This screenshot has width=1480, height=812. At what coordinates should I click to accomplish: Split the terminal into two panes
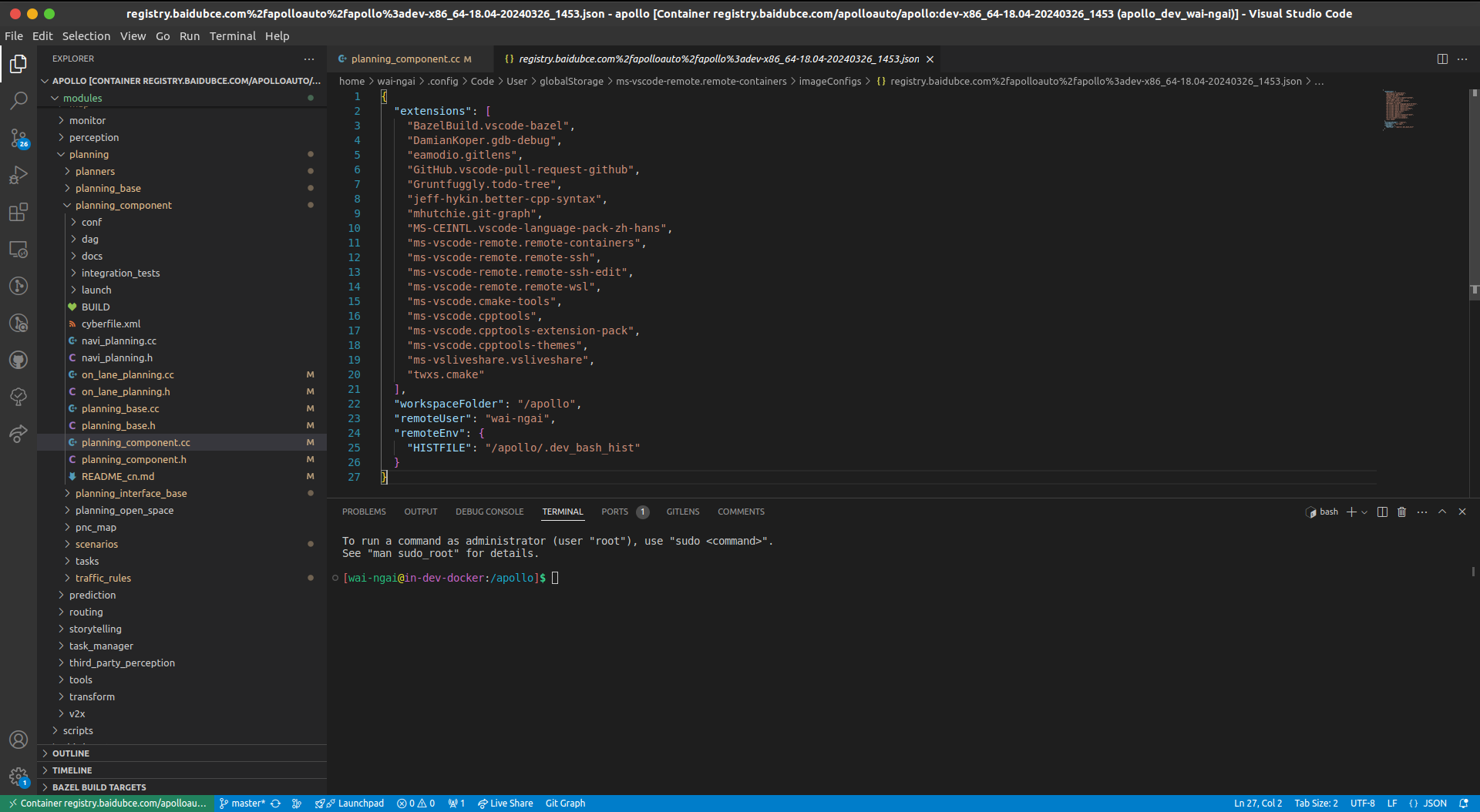point(1382,512)
